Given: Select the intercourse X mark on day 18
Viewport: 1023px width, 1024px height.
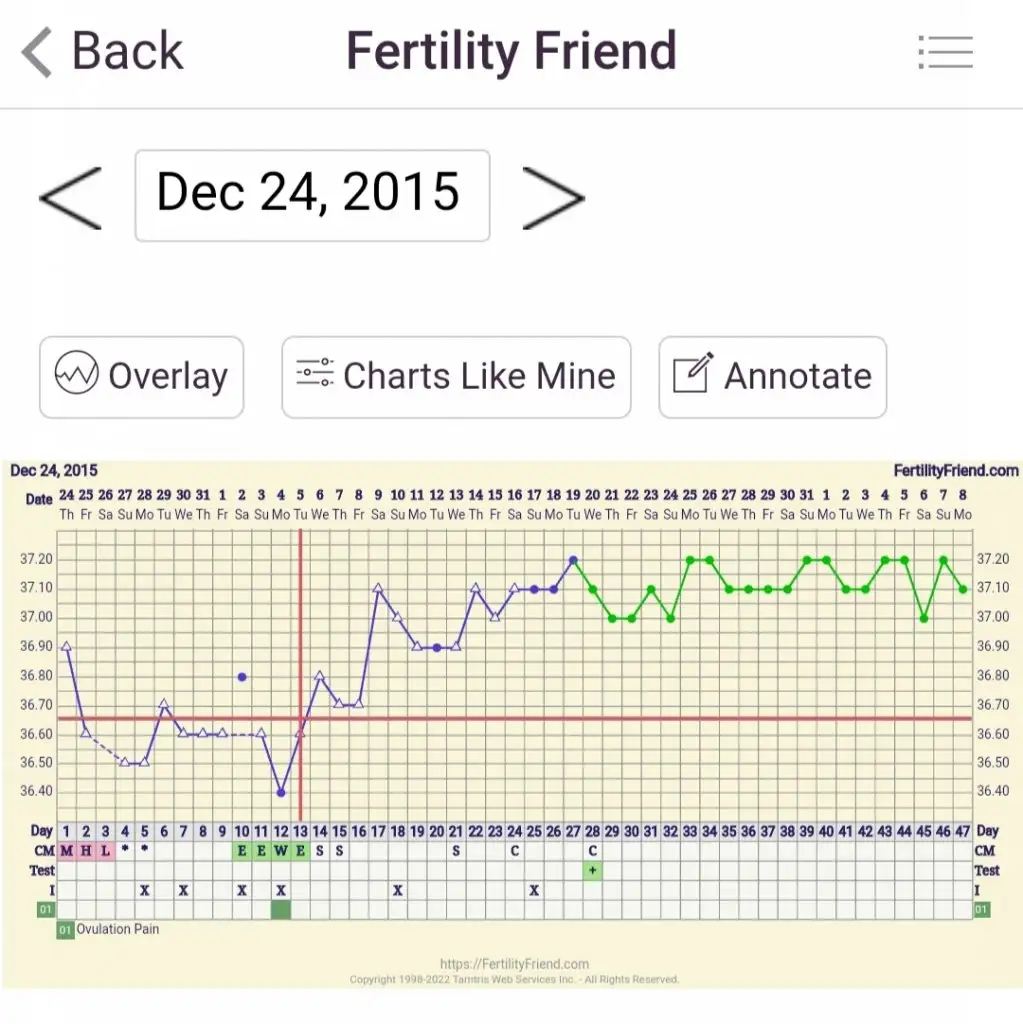Looking at the screenshot, I should point(398,890).
